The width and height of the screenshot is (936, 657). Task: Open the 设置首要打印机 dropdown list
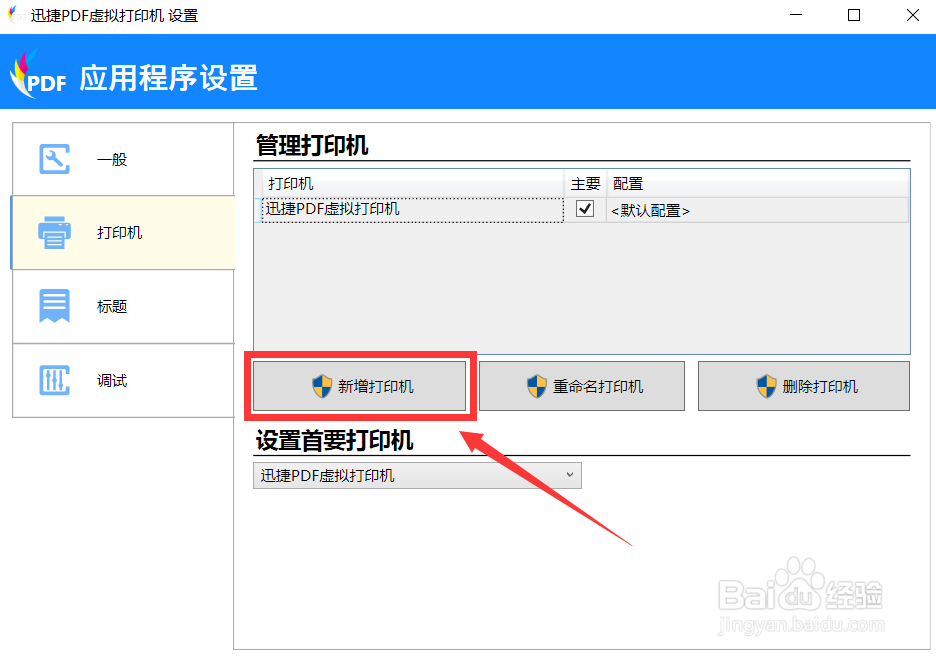(417, 476)
